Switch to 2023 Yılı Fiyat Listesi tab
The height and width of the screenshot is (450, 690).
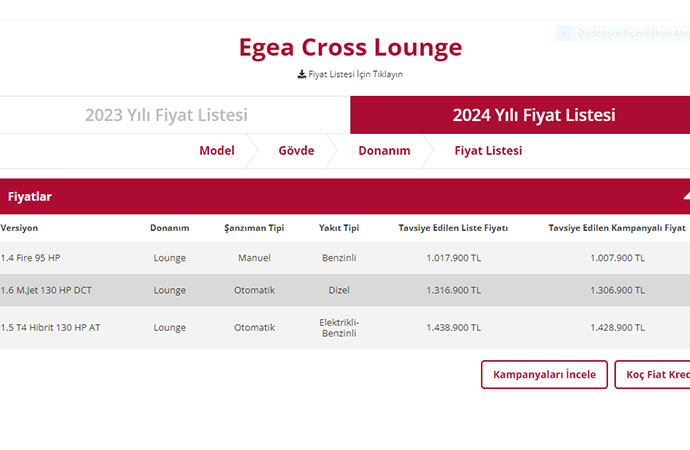(166, 115)
